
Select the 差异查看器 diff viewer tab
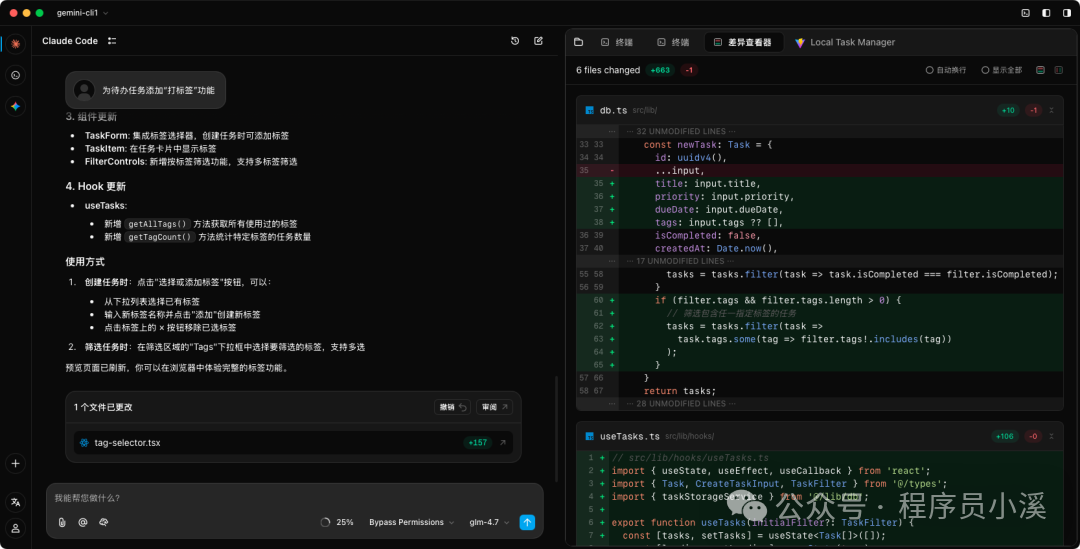pos(743,42)
